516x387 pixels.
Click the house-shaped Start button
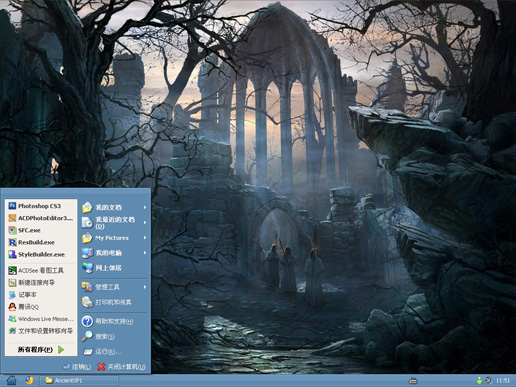(11, 380)
